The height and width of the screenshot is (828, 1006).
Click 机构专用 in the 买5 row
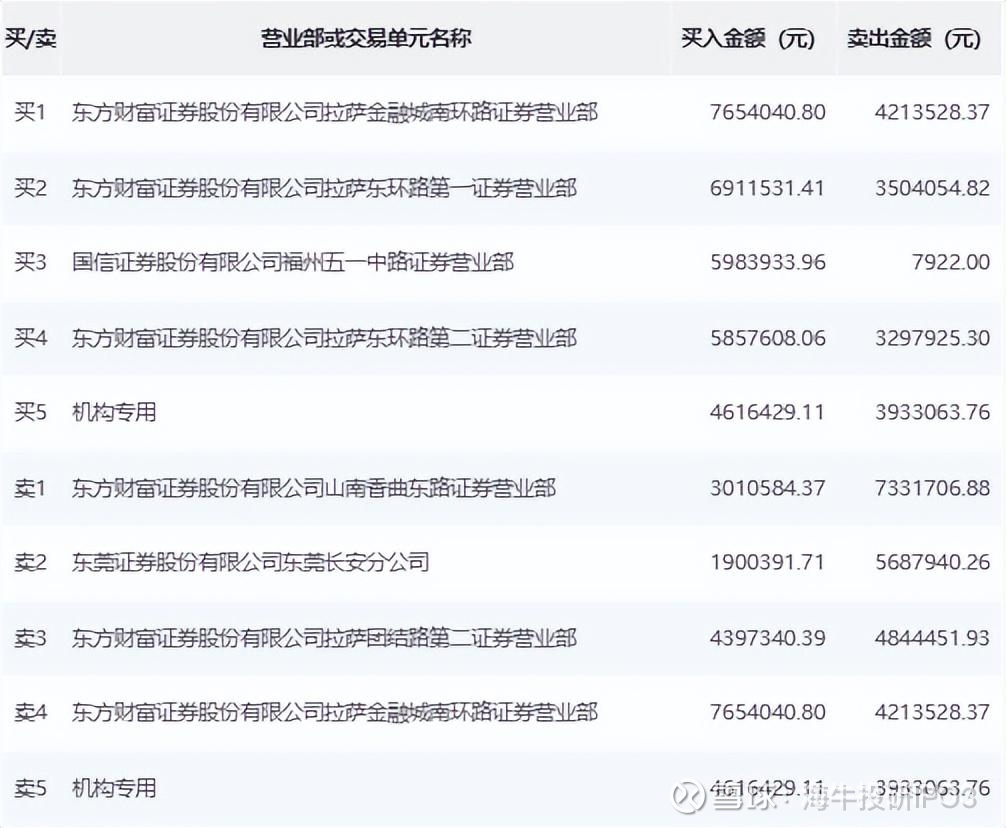point(114,412)
